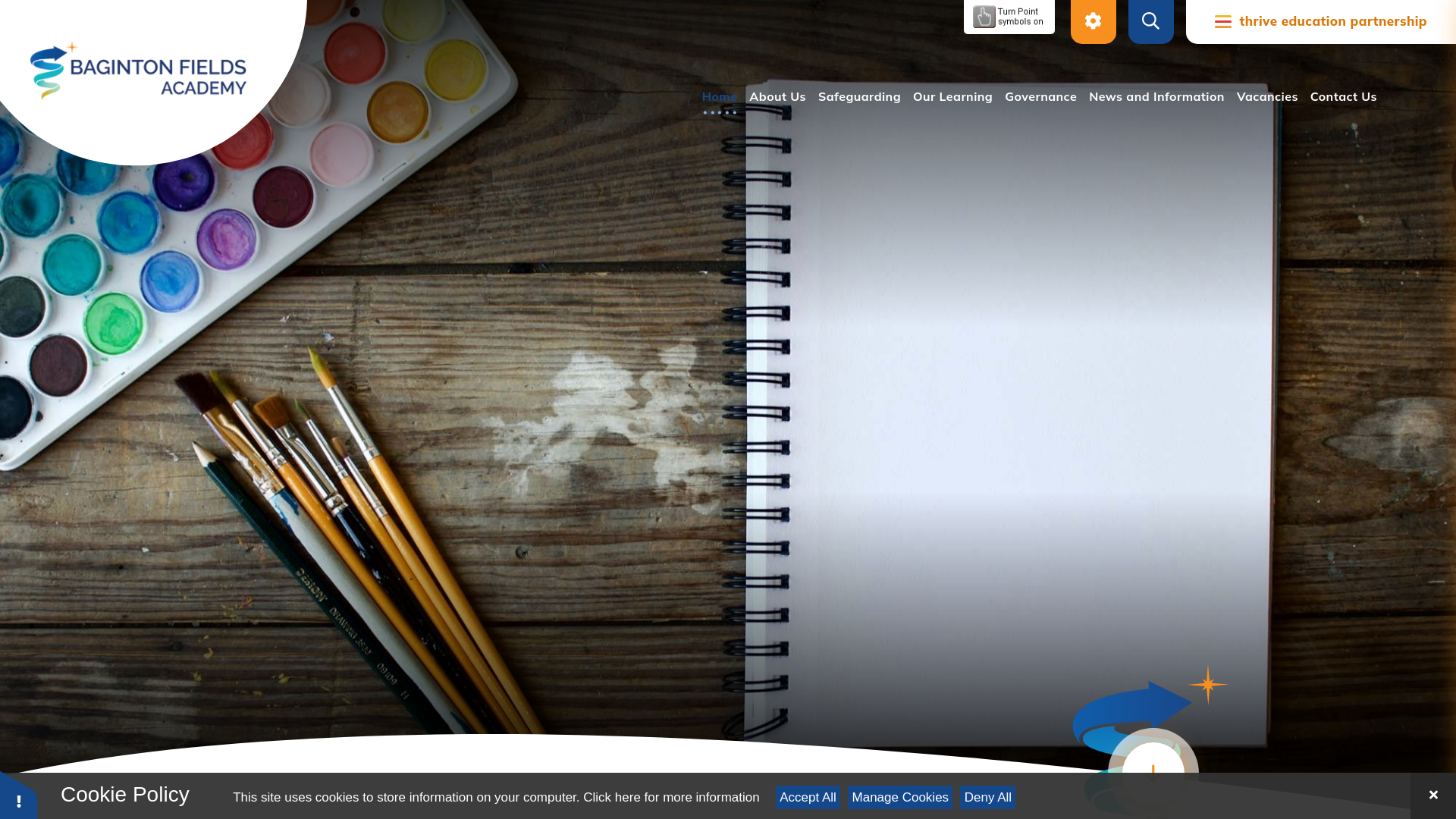Image resolution: width=1456 pixels, height=819 pixels.
Task: Open the Contact Us page
Action: tap(1343, 97)
